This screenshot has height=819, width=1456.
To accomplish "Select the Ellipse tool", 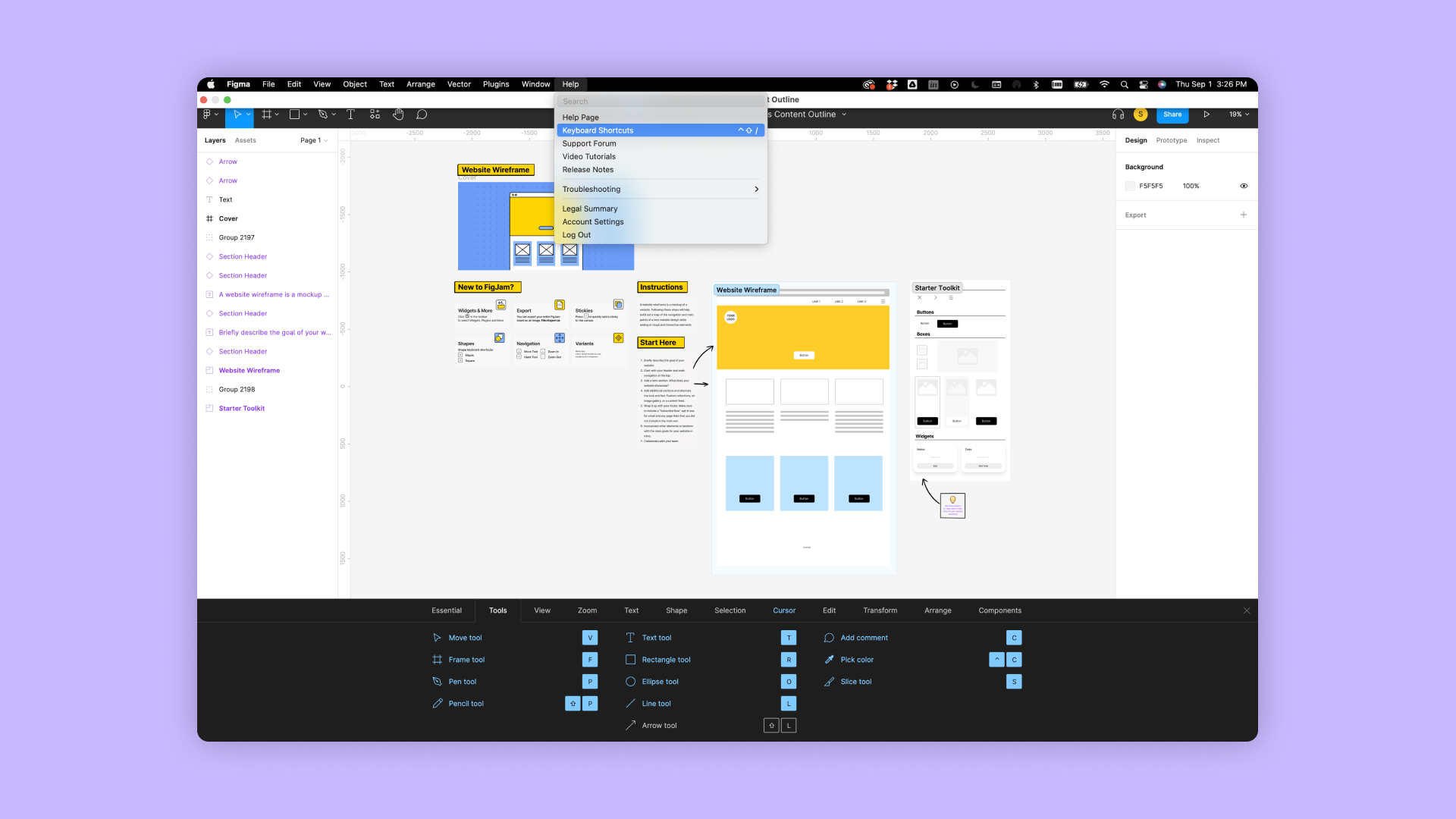I will point(660,681).
